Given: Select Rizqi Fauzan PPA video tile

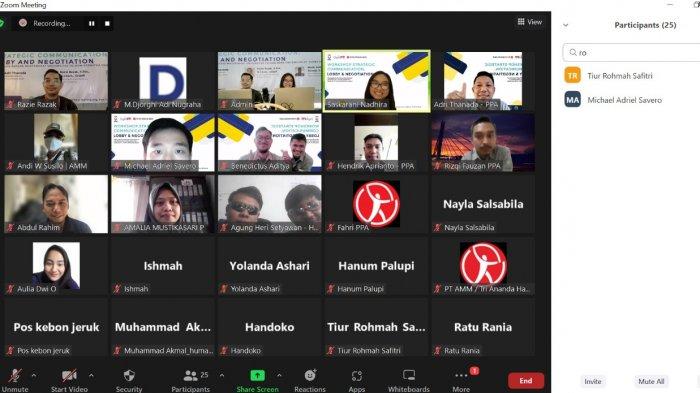Looking at the screenshot, I should click(x=483, y=142).
